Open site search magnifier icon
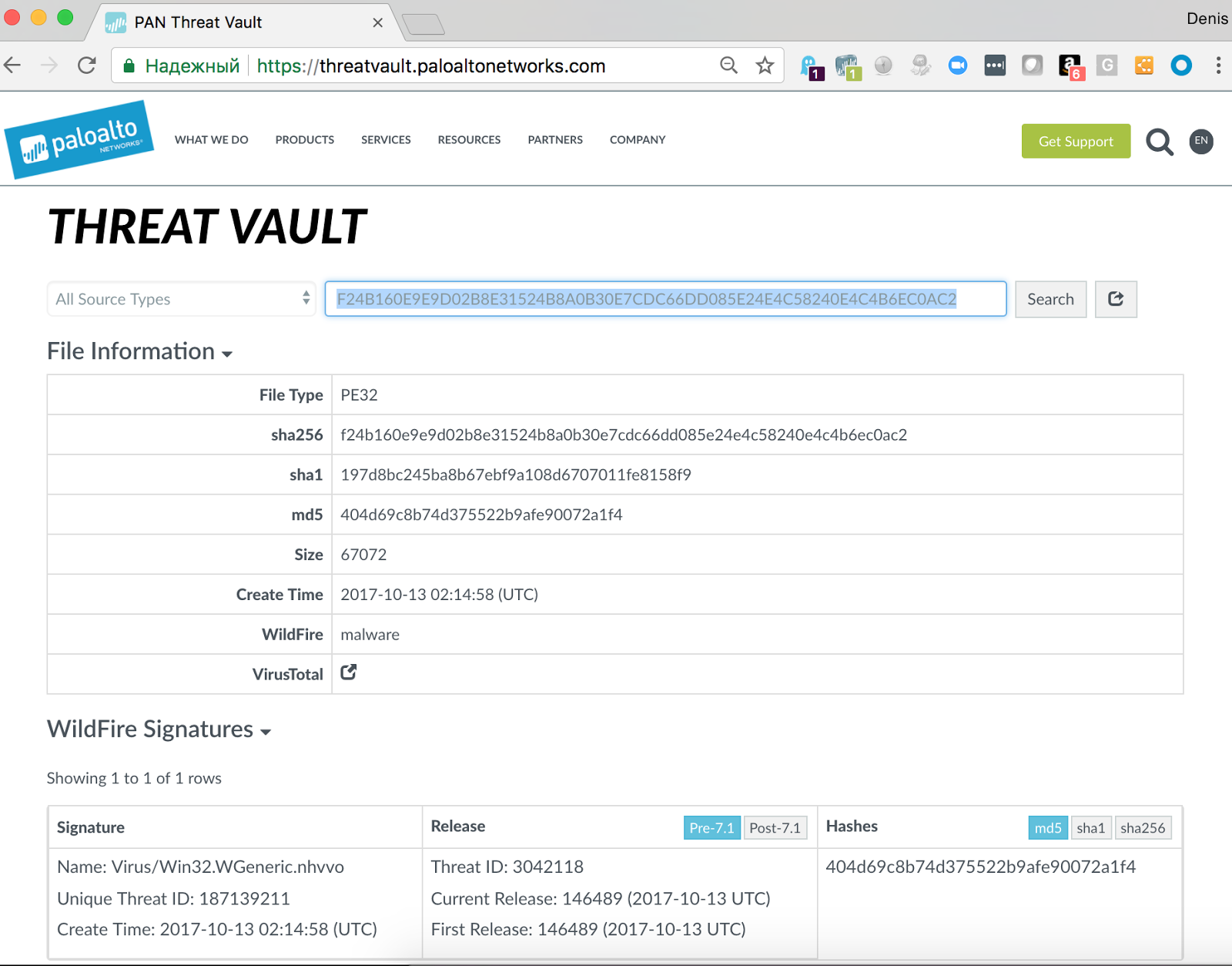 1160,142
